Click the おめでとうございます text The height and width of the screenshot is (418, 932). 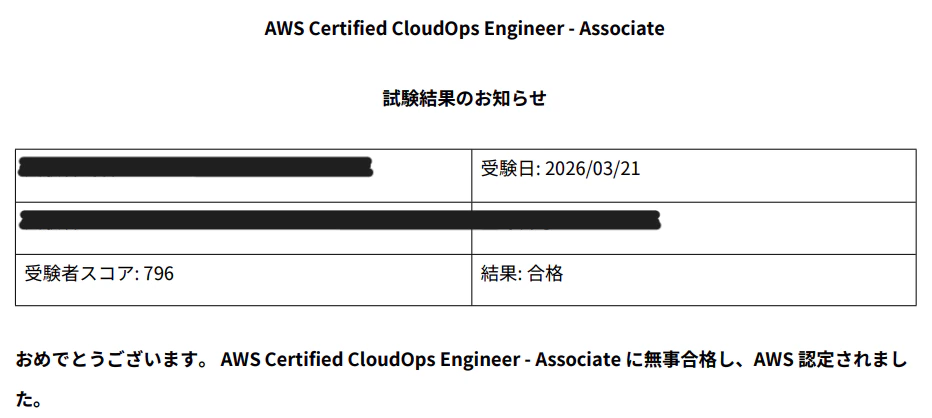(x=112, y=360)
